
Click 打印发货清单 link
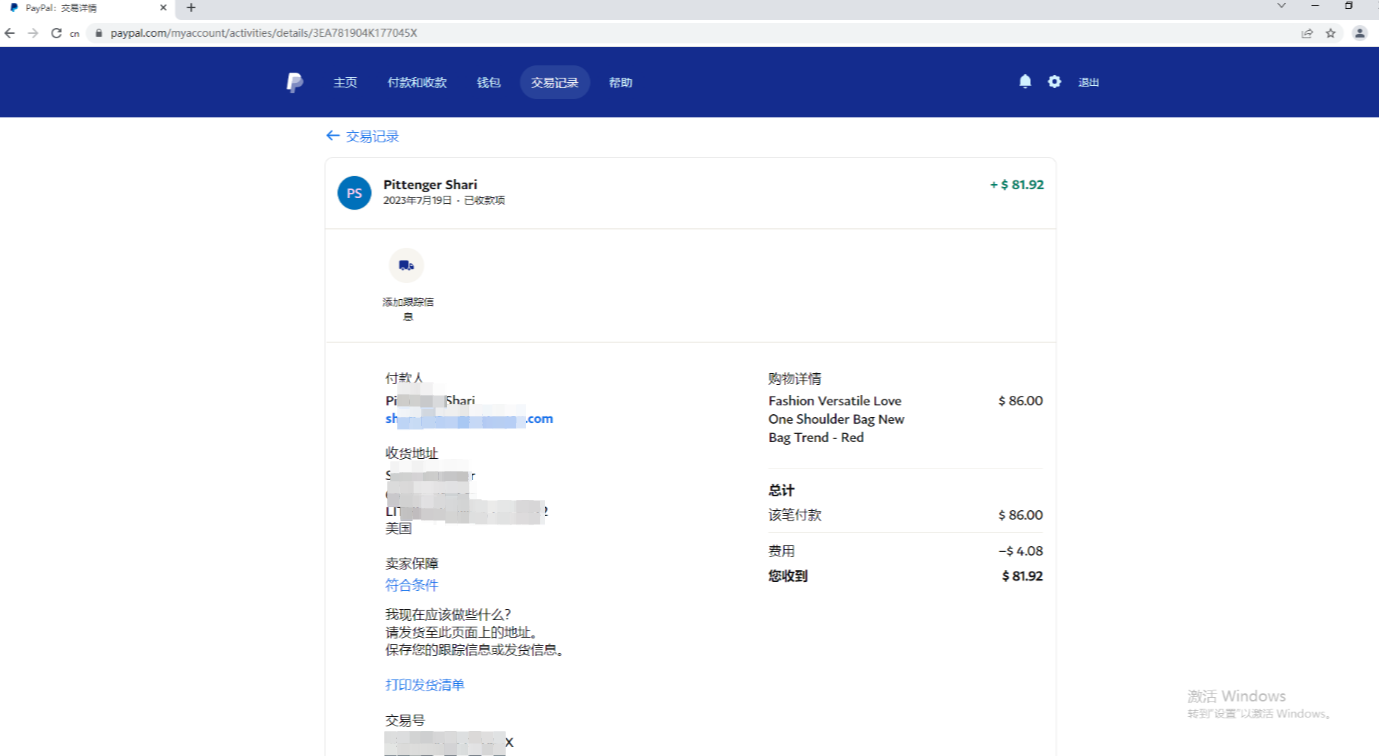(425, 685)
